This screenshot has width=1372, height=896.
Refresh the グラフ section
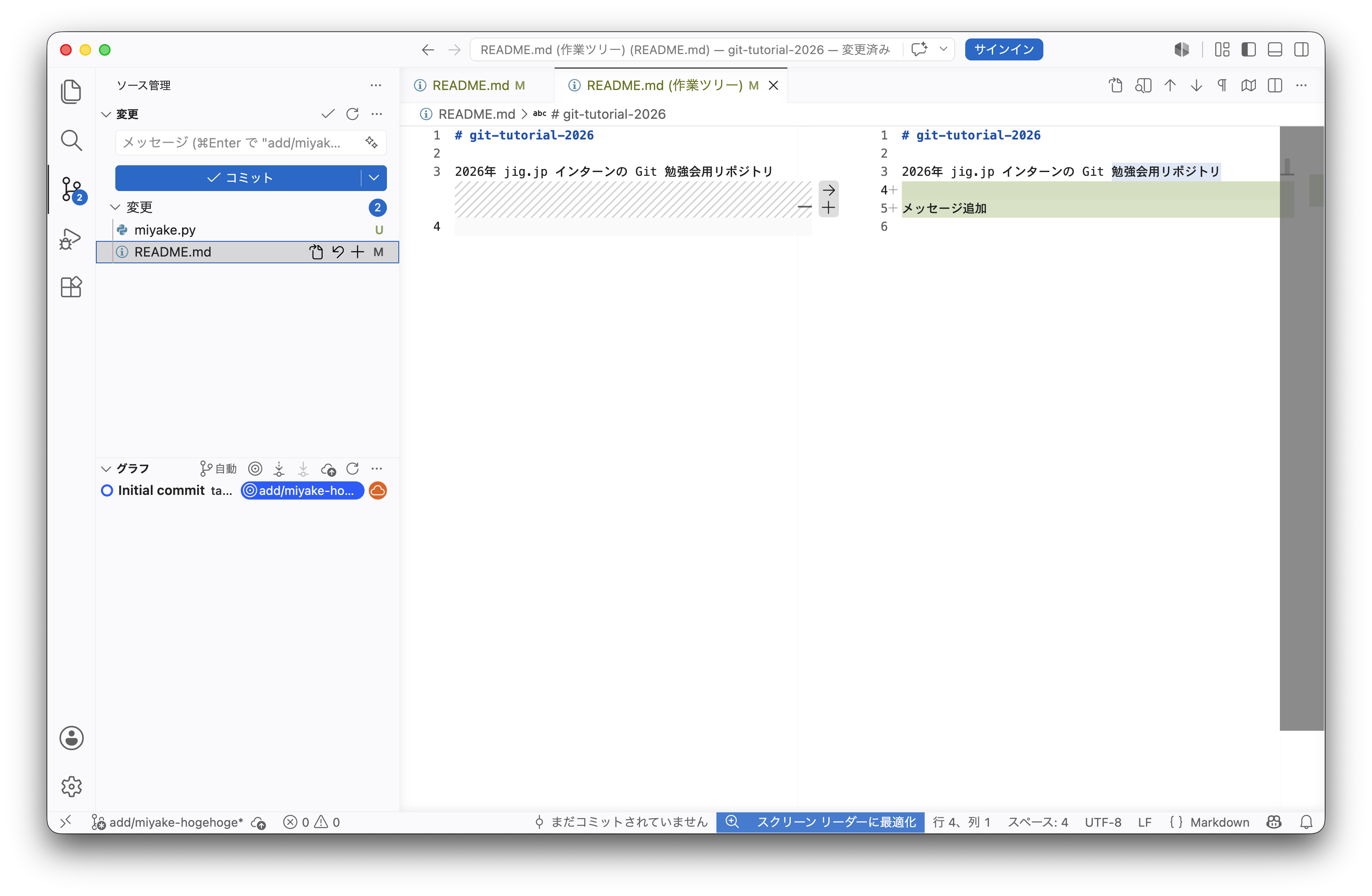pos(352,468)
